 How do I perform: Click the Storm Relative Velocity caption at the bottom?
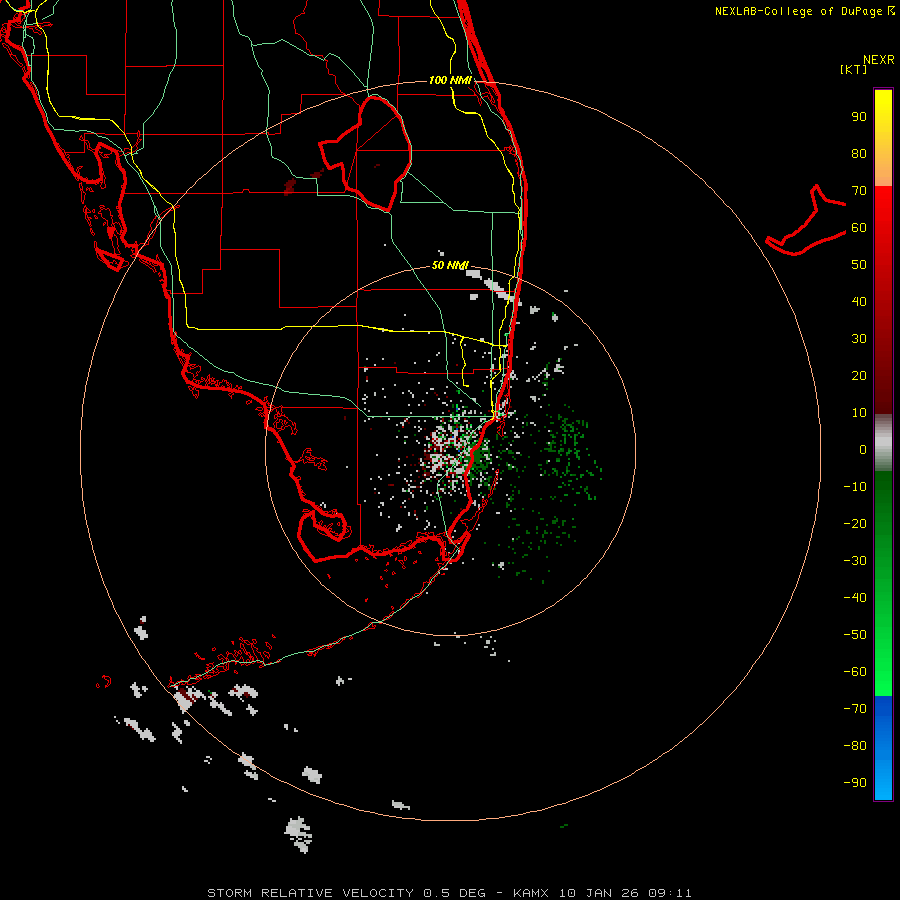pyautogui.click(x=449, y=893)
